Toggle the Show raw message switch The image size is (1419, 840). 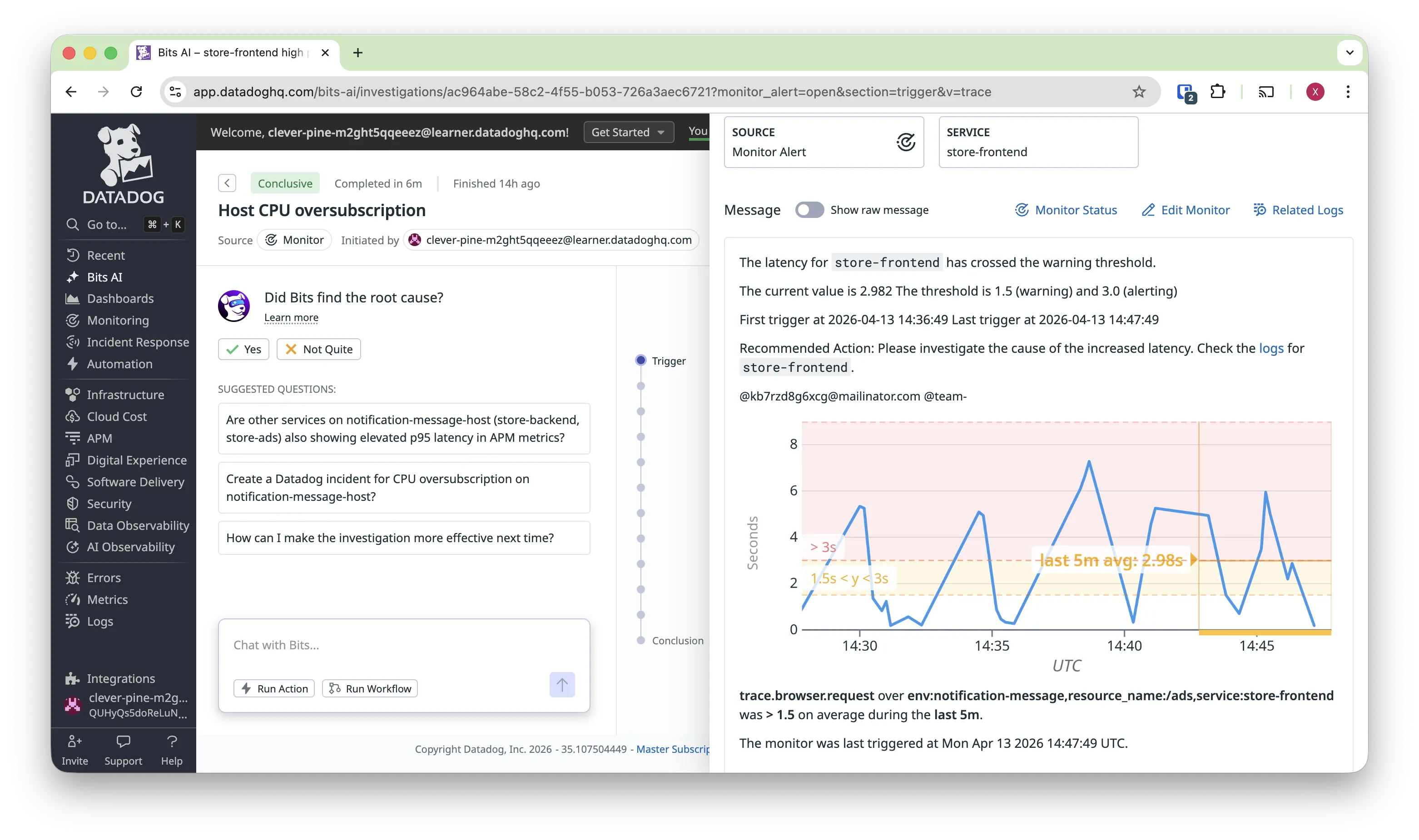[809, 210]
